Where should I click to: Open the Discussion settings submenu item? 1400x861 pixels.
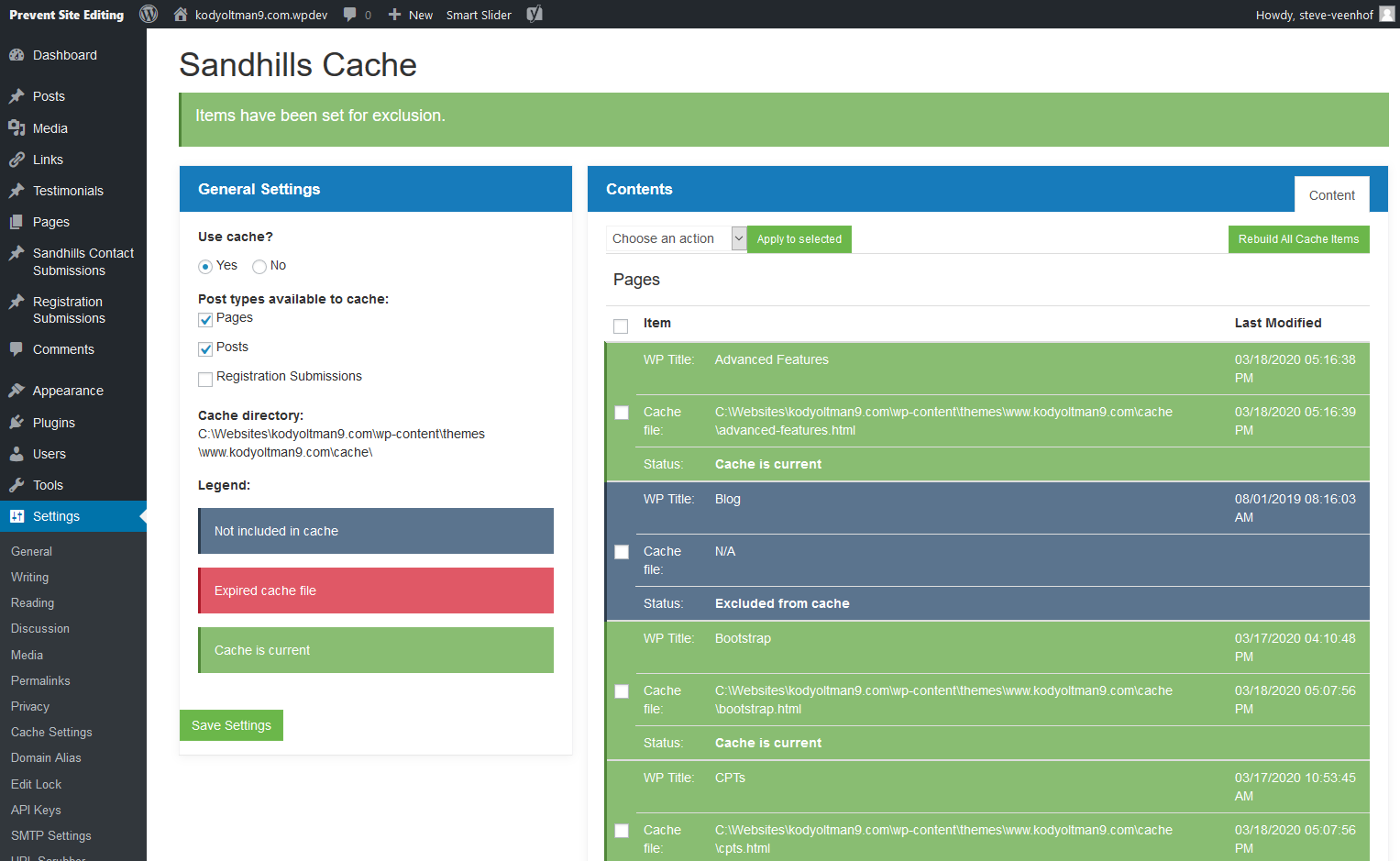tap(40, 628)
